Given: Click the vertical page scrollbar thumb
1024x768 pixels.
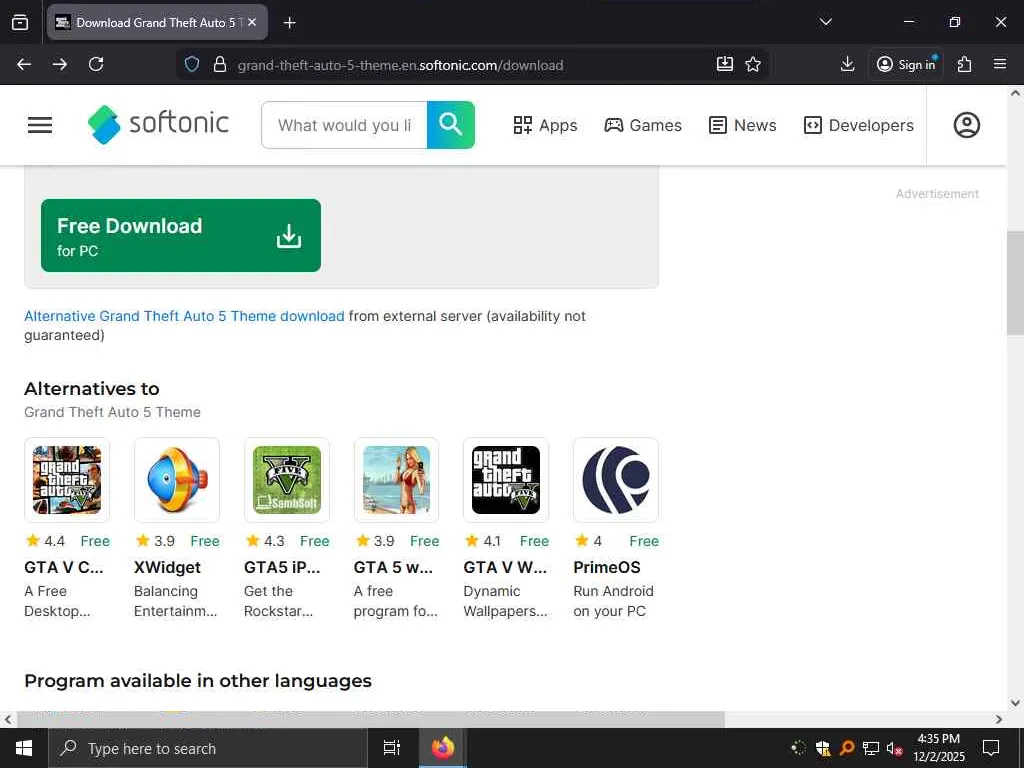Looking at the screenshot, I should click(1016, 283).
